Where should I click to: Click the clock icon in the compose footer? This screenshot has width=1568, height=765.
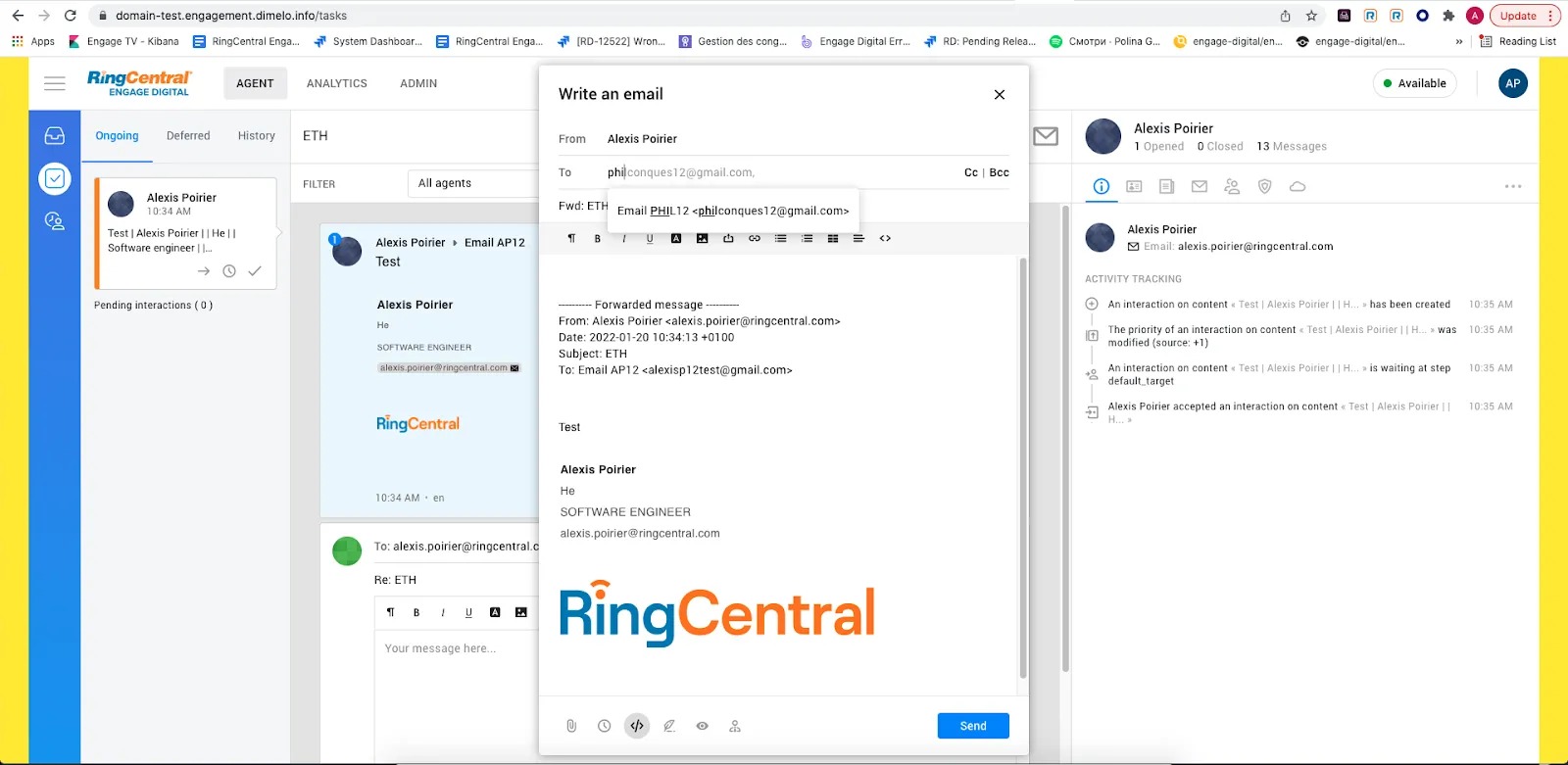(605, 726)
